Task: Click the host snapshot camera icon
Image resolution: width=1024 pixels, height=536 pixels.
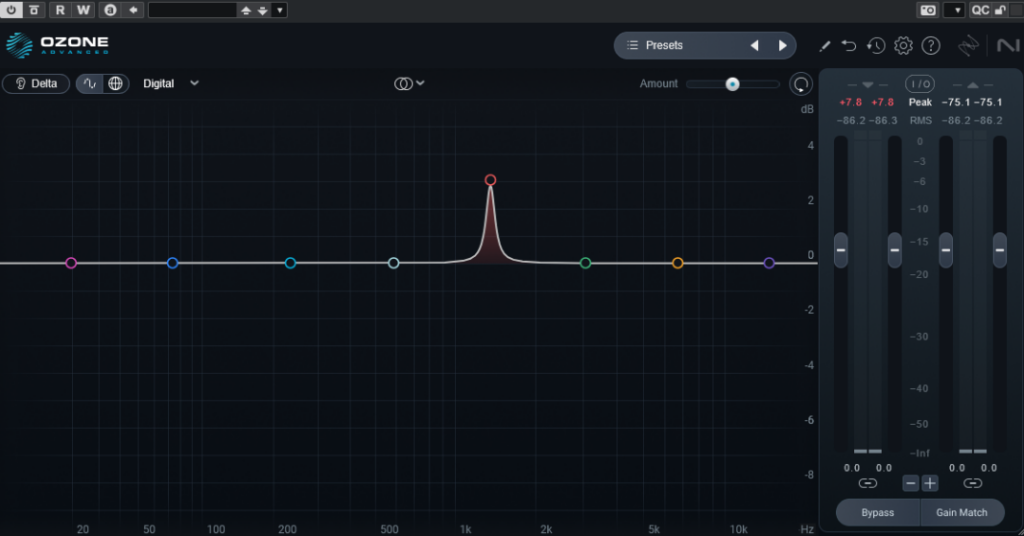Action: tap(927, 10)
